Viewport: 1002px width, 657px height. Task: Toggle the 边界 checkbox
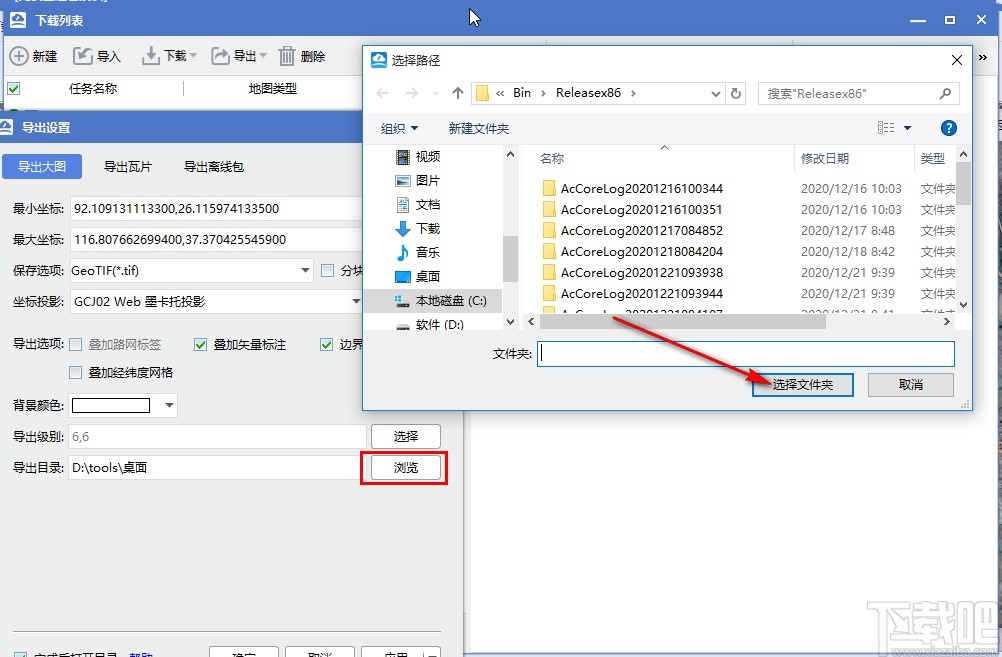[327, 345]
